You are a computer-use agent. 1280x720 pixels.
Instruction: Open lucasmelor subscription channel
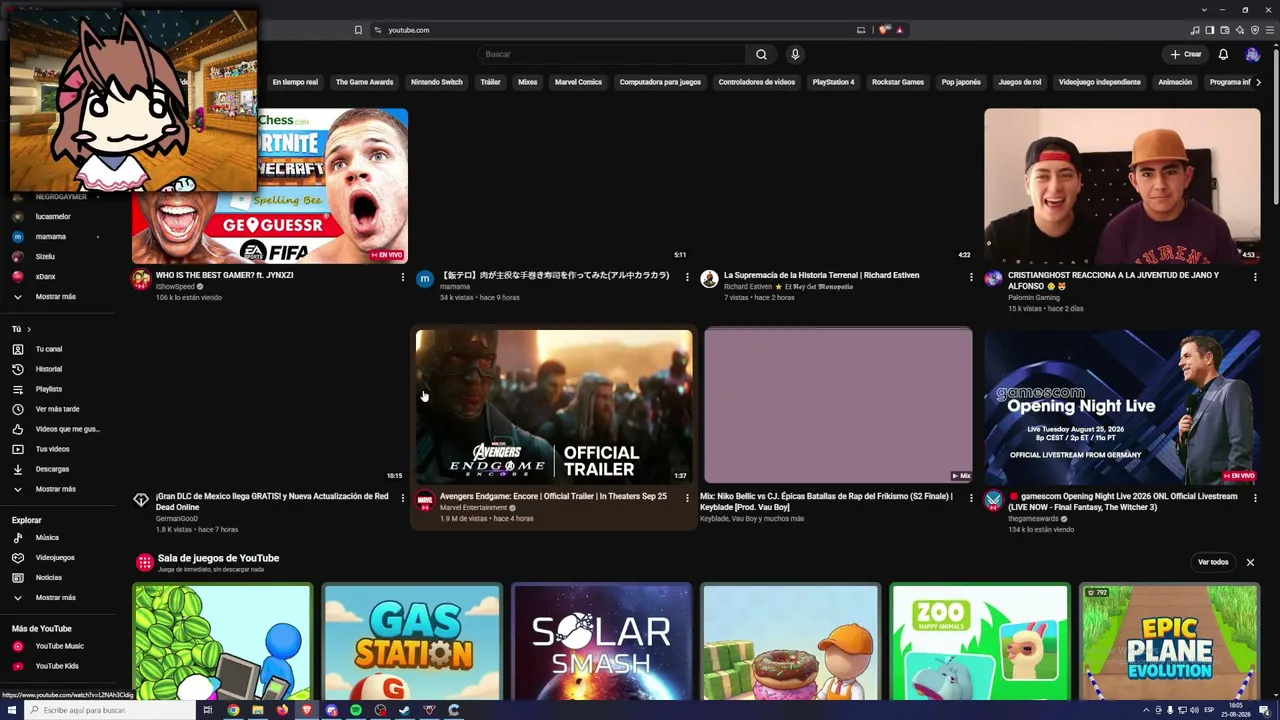pyautogui.click(x=53, y=217)
